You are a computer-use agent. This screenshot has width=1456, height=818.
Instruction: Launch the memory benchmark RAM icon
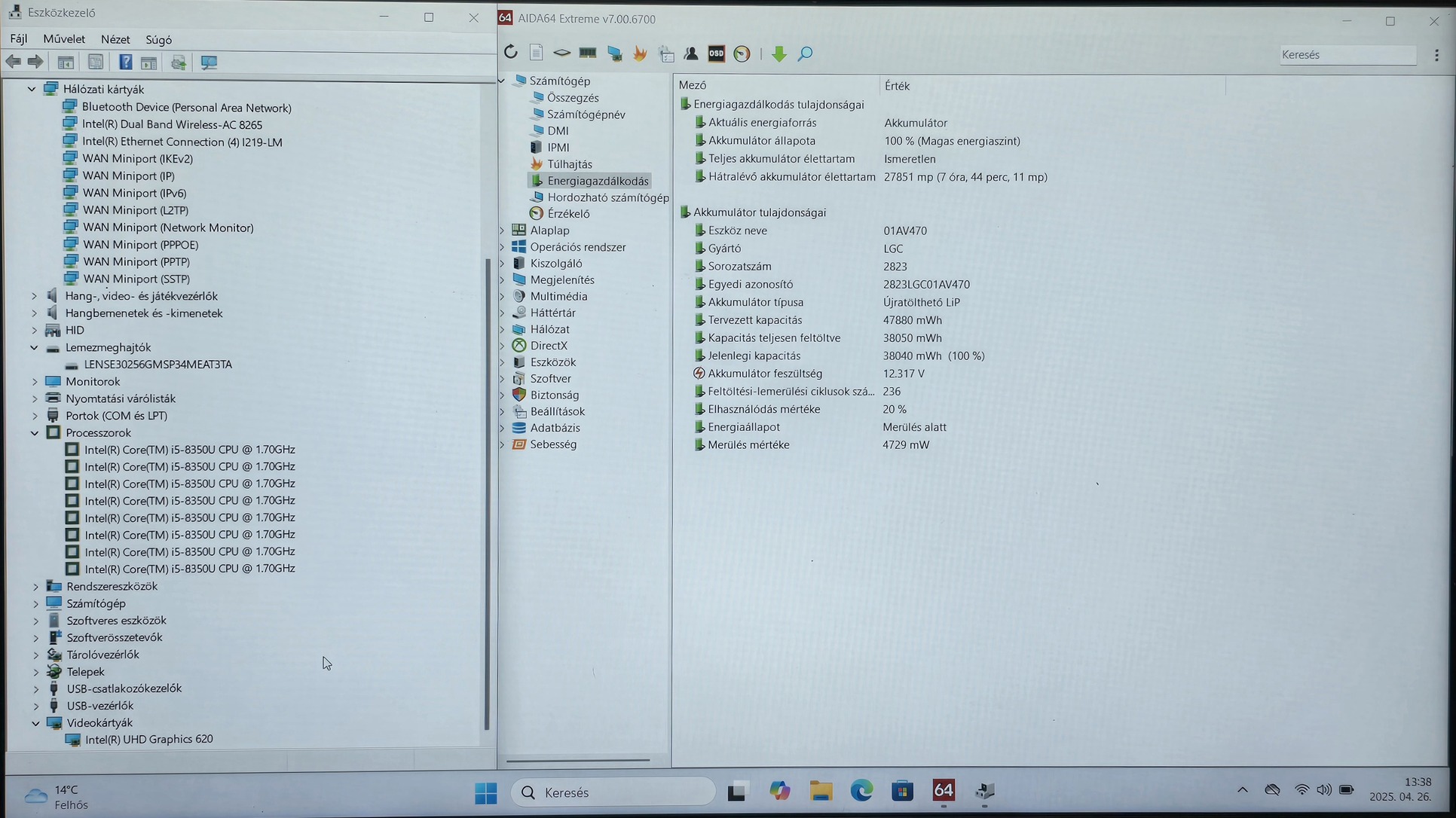pos(588,53)
